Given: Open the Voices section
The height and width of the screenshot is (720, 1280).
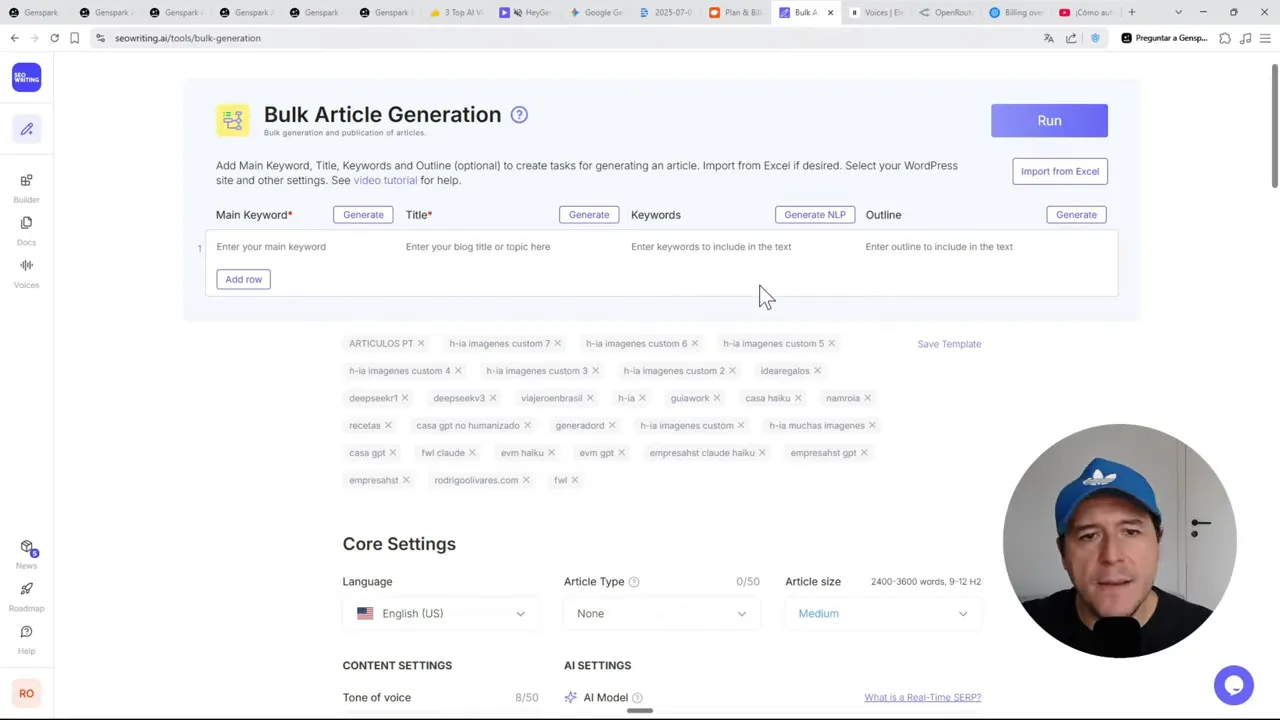Looking at the screenshot, I should 26,273.
